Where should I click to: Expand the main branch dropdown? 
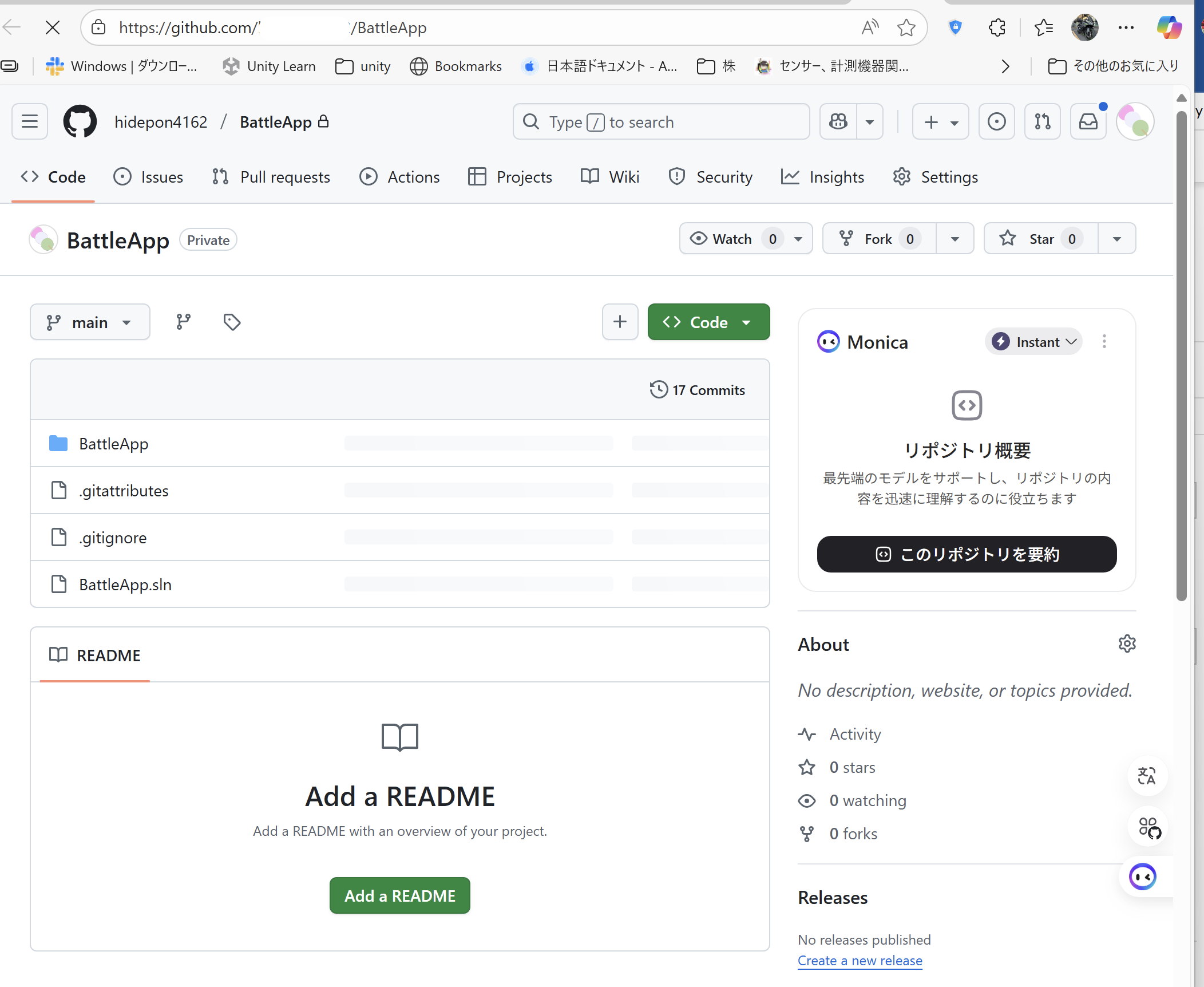coord(90,322)
